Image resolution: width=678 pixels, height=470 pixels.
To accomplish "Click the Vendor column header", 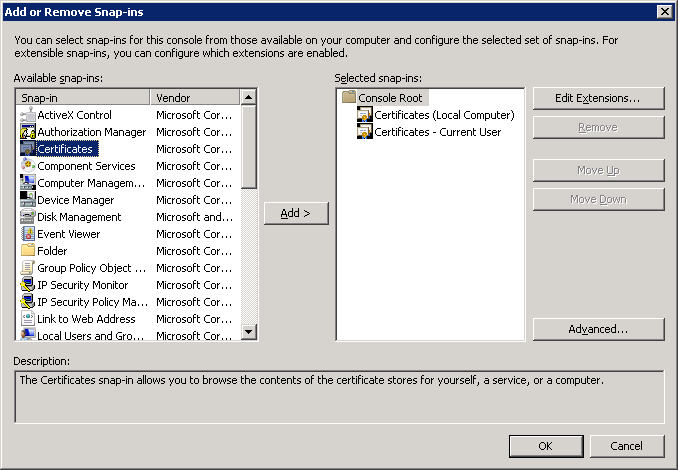I will coord(195,98).
